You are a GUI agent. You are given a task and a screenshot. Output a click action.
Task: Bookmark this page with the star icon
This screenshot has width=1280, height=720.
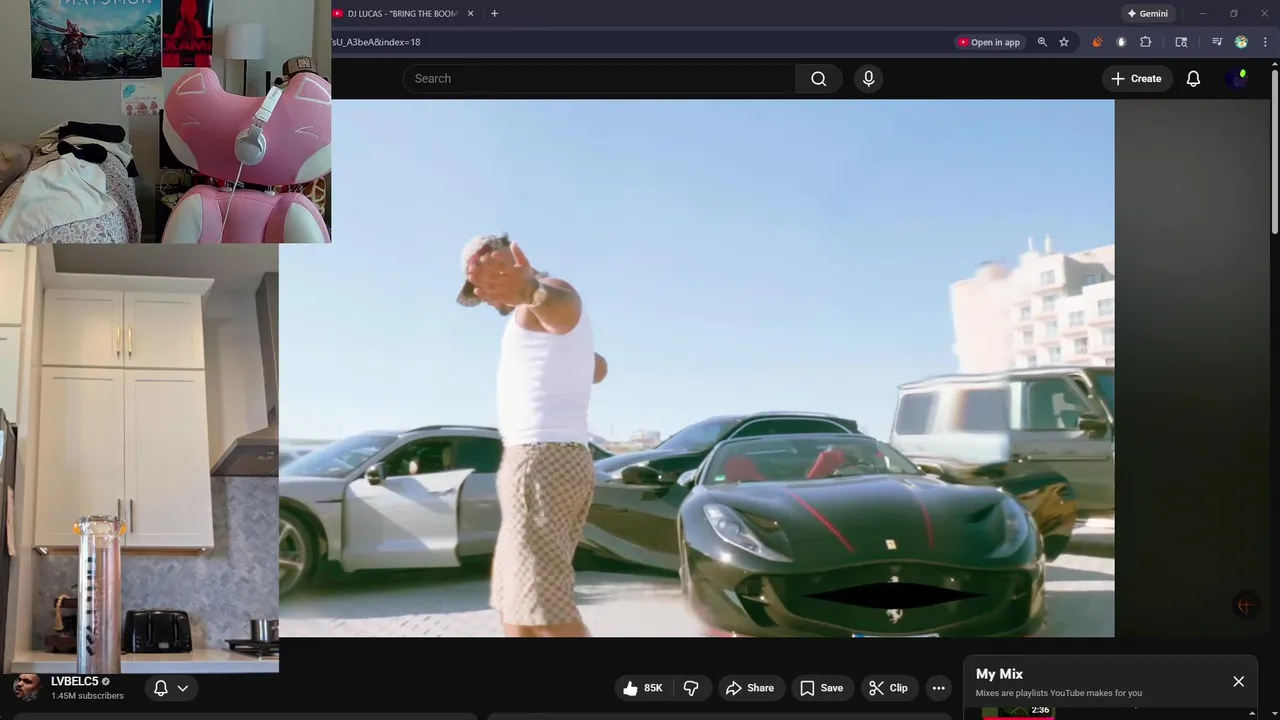(x=1064, y=42)
